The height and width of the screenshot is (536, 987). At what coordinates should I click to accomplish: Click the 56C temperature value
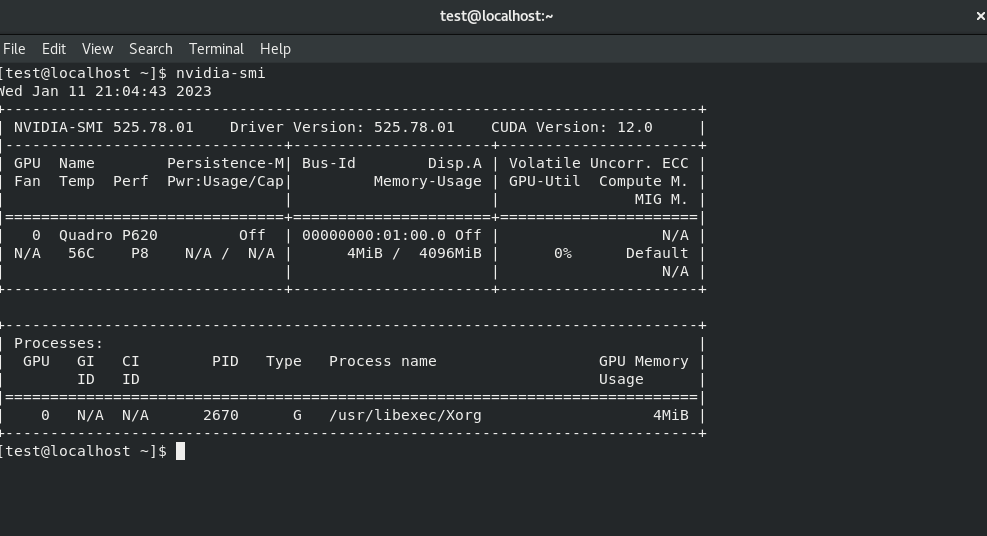point(81,254)
